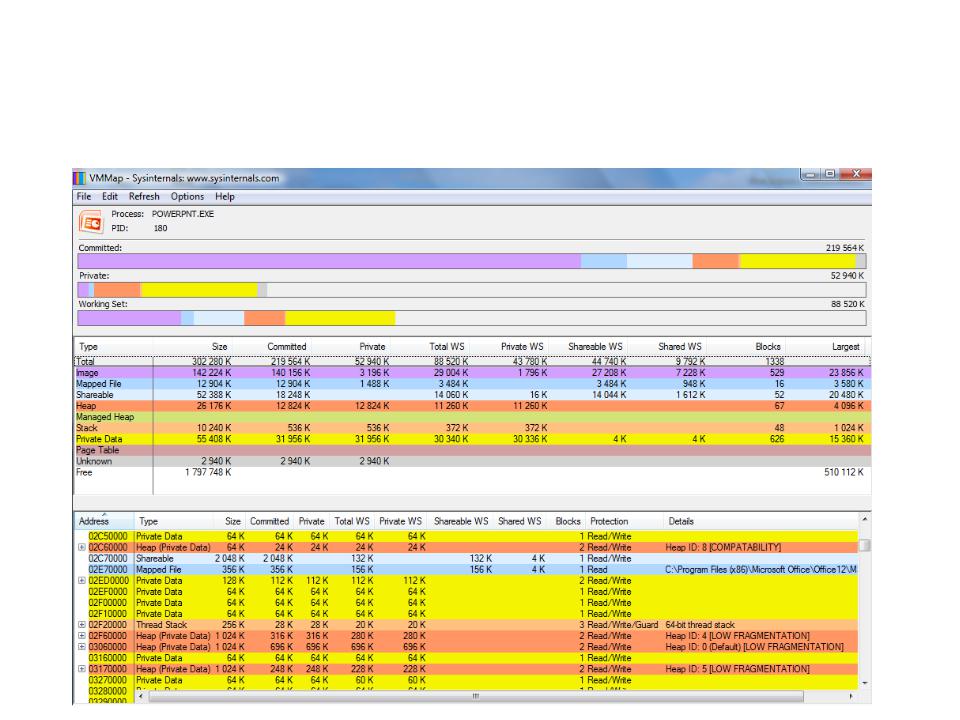Viewport: 960px width, 720px height.
Task: Open the Help menu
Action: [225, 197]
